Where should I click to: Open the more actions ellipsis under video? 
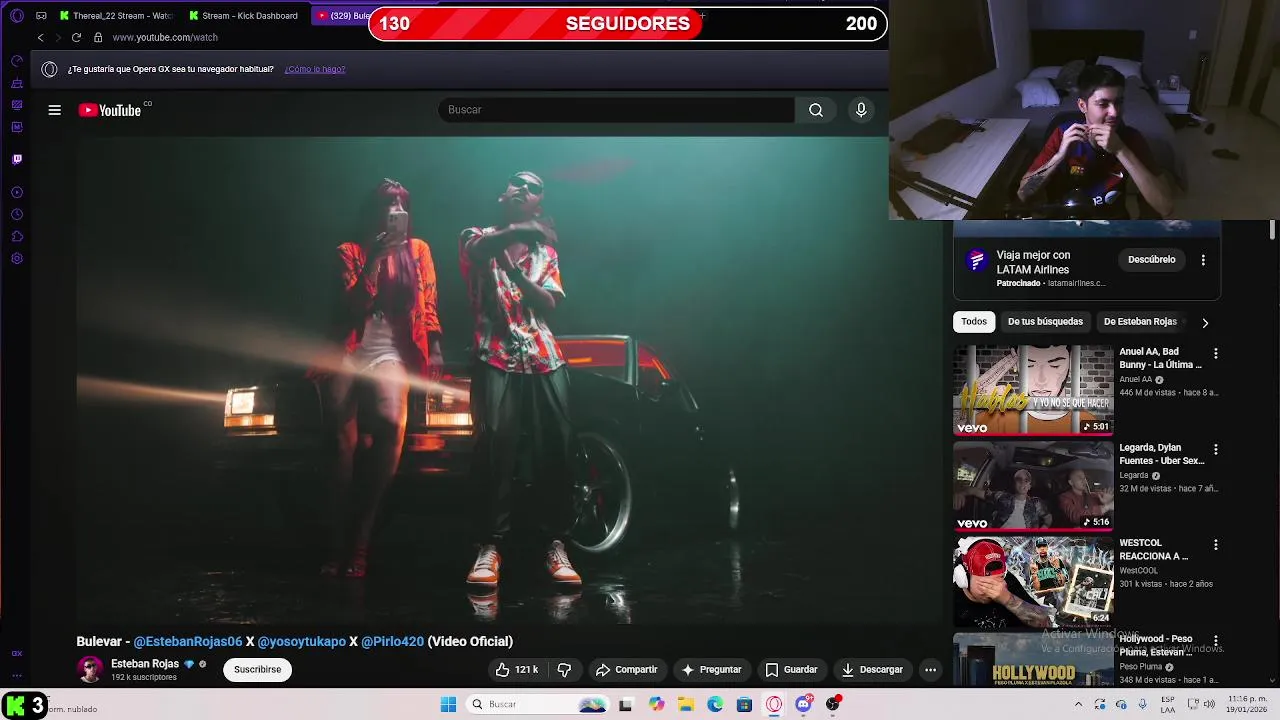click(930, 670)
